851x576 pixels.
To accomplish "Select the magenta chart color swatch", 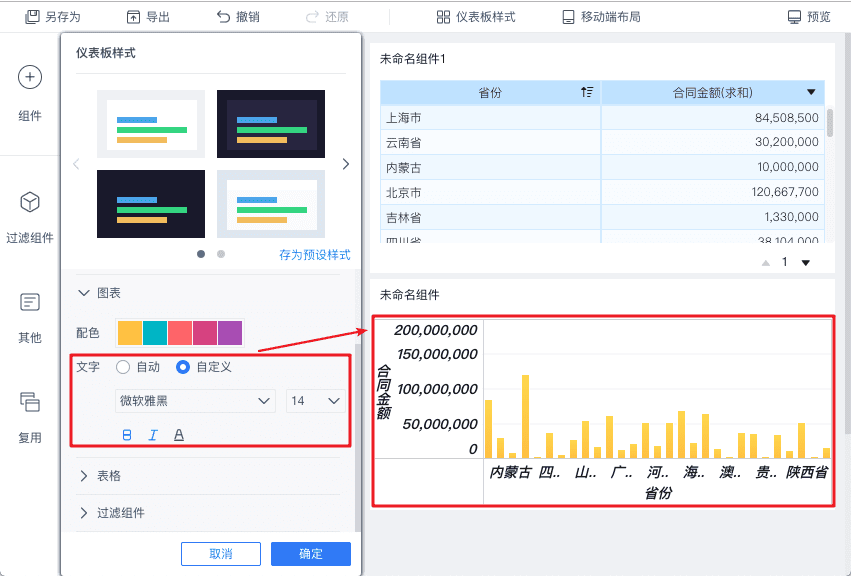I will pyautogui.click(x=205, y=333).
